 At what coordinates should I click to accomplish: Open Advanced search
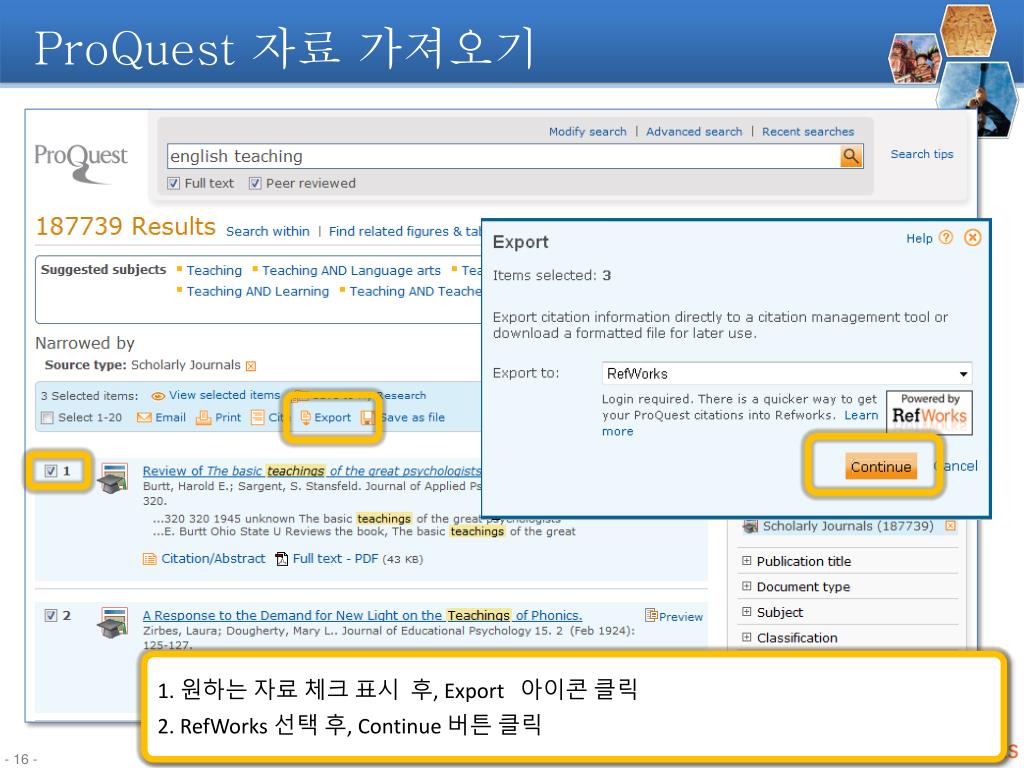tap(694, 132)
